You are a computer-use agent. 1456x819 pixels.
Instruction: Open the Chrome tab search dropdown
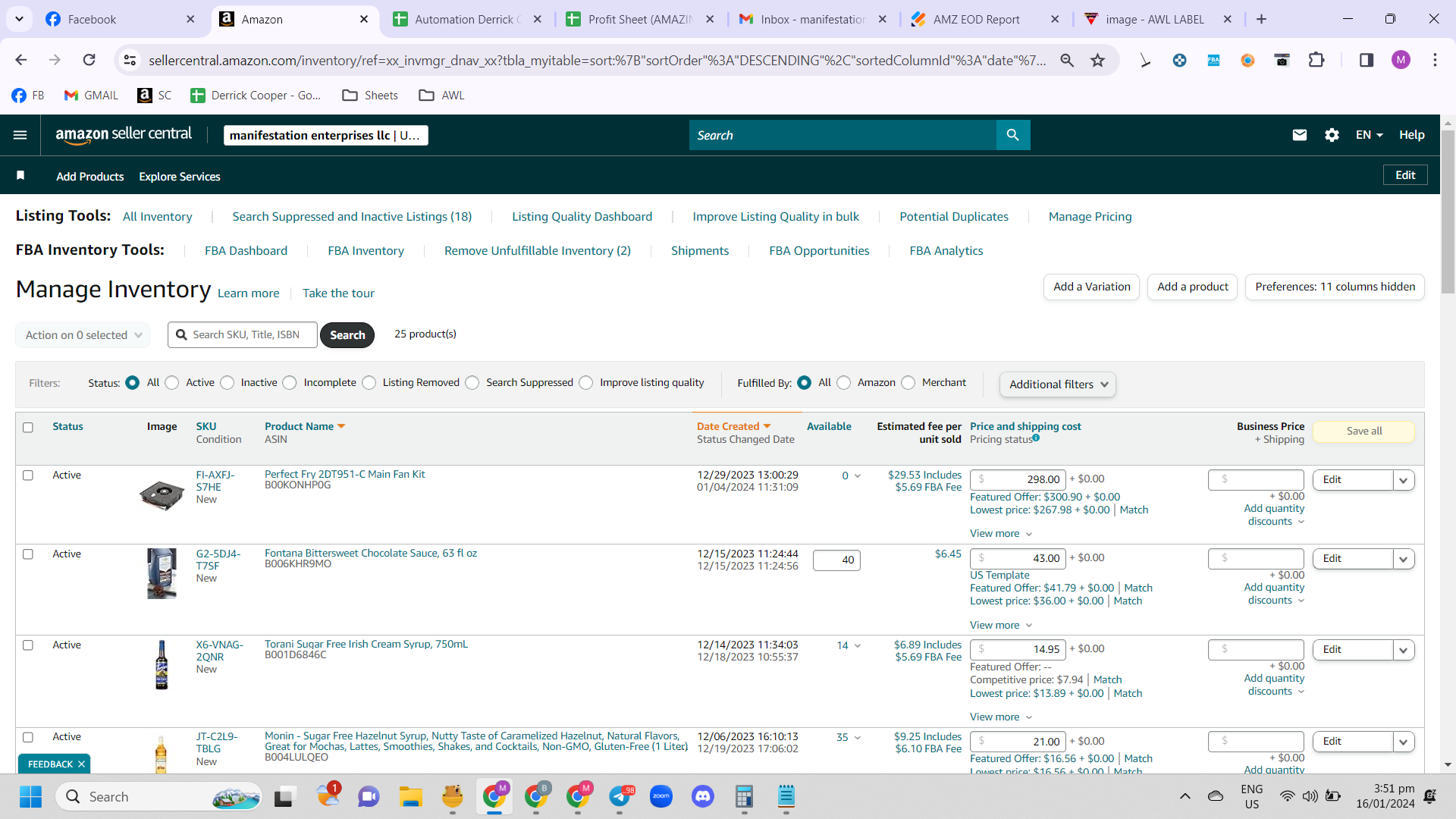pyautogui.click(x=19, y=19)
